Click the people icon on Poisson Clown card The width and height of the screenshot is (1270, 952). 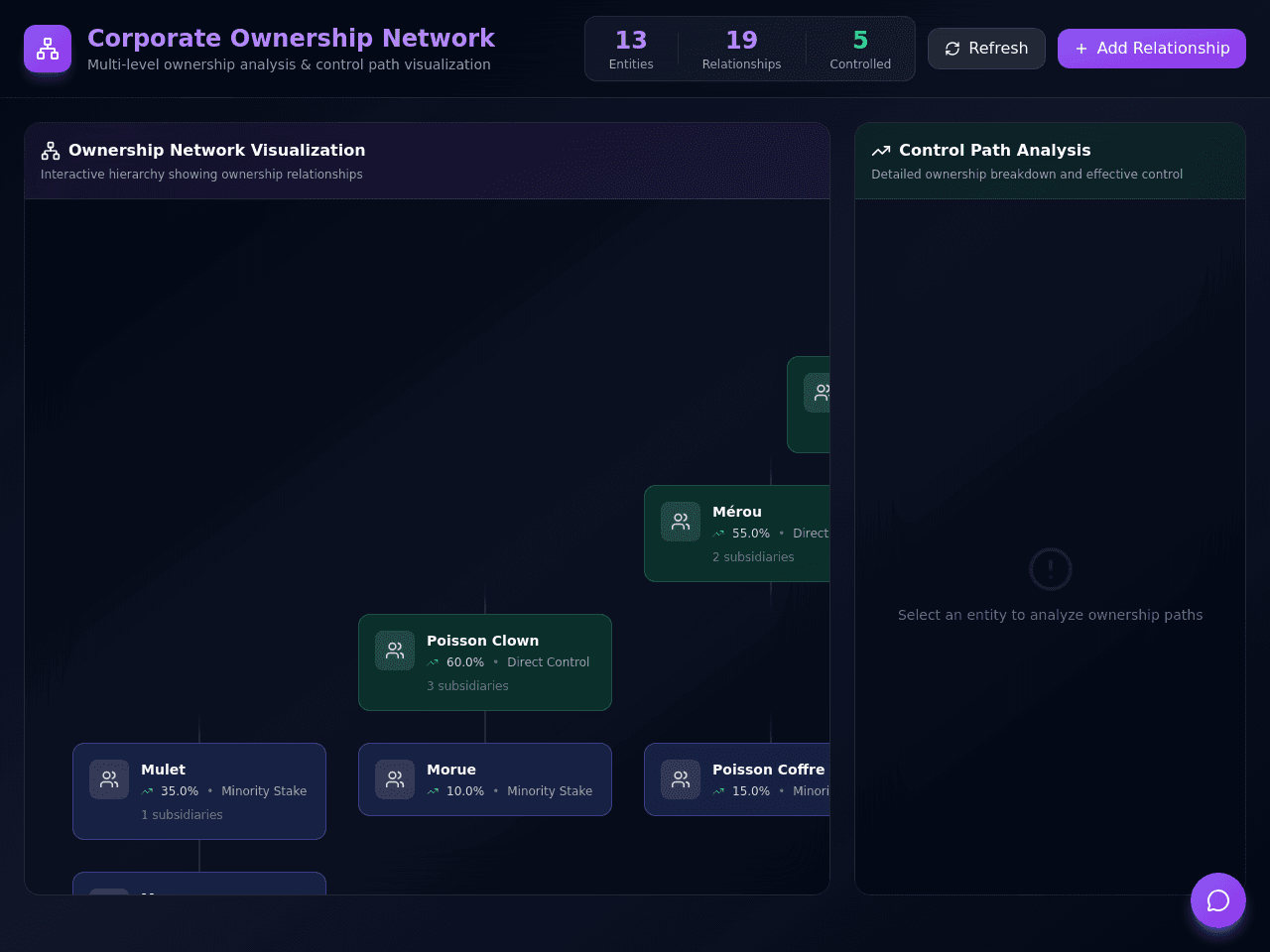click(x=395, y=651)
